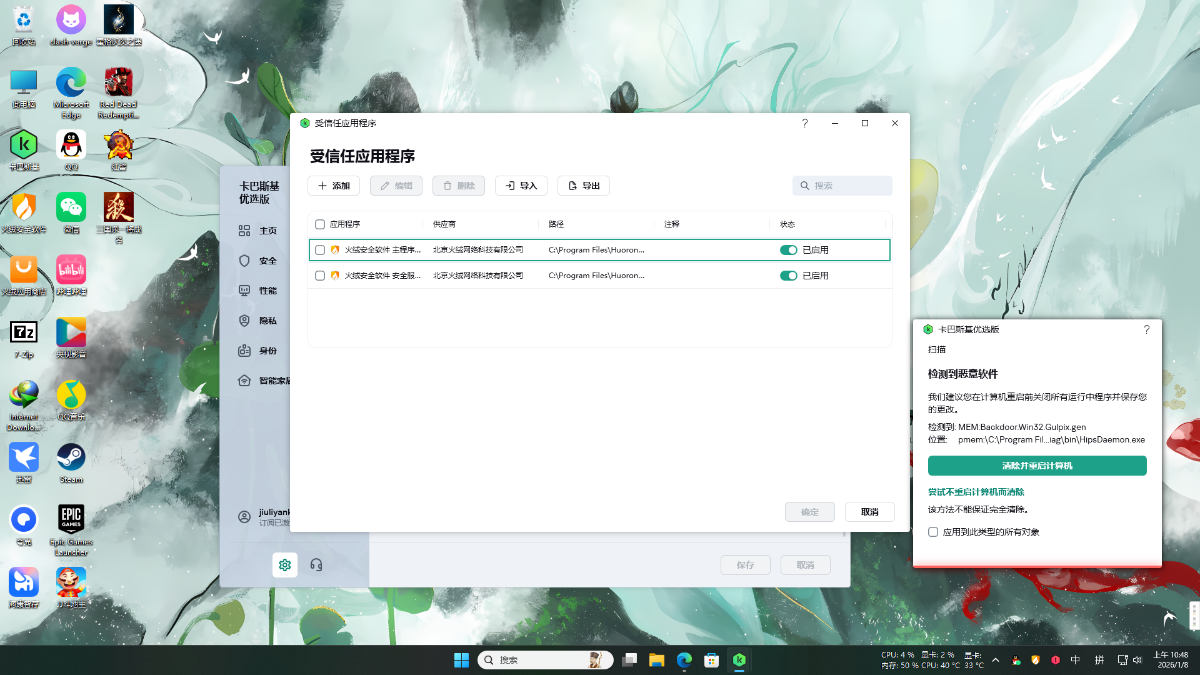Open the 7-Zip desktop icon
The width and height of the screenshot is (1200, 675).
click(x=23, y=337)
